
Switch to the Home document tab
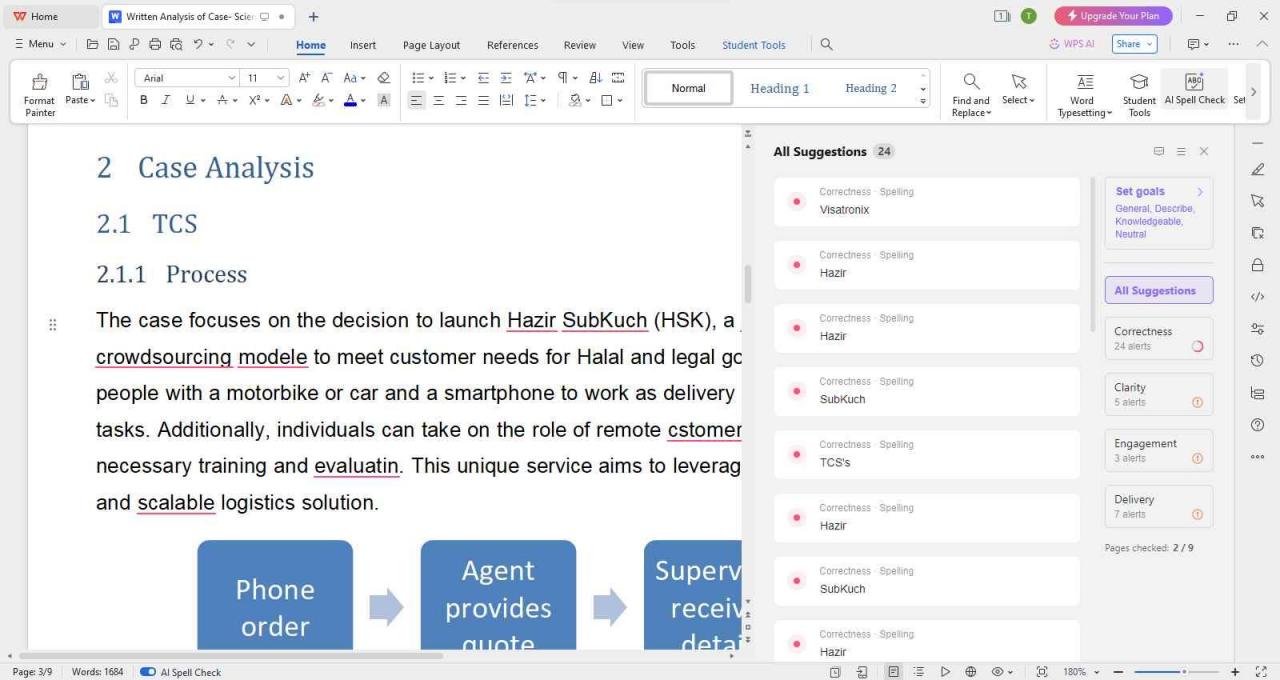click(x=50, y=16)
